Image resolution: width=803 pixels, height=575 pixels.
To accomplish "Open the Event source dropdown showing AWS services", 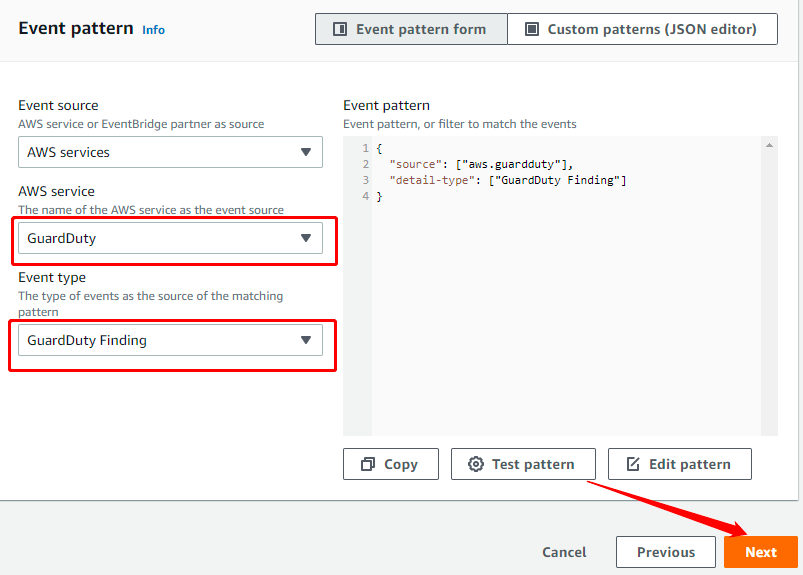I will 170,152.
